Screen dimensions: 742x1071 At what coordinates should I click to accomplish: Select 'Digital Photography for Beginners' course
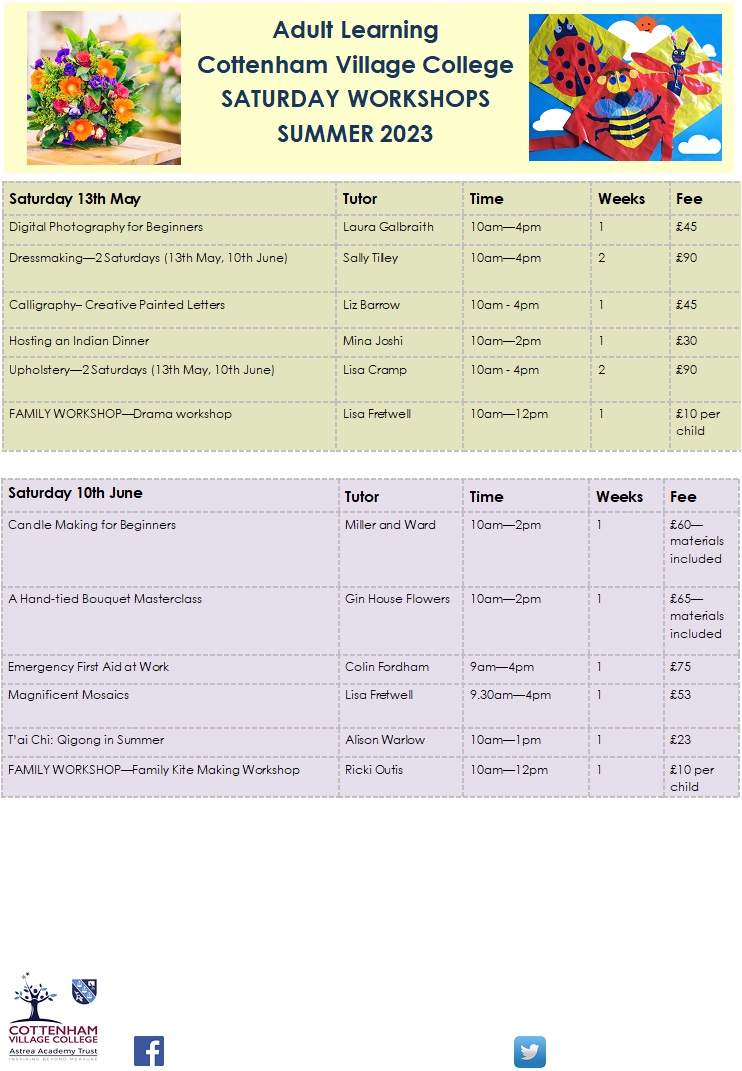click(x=106, y=227)
